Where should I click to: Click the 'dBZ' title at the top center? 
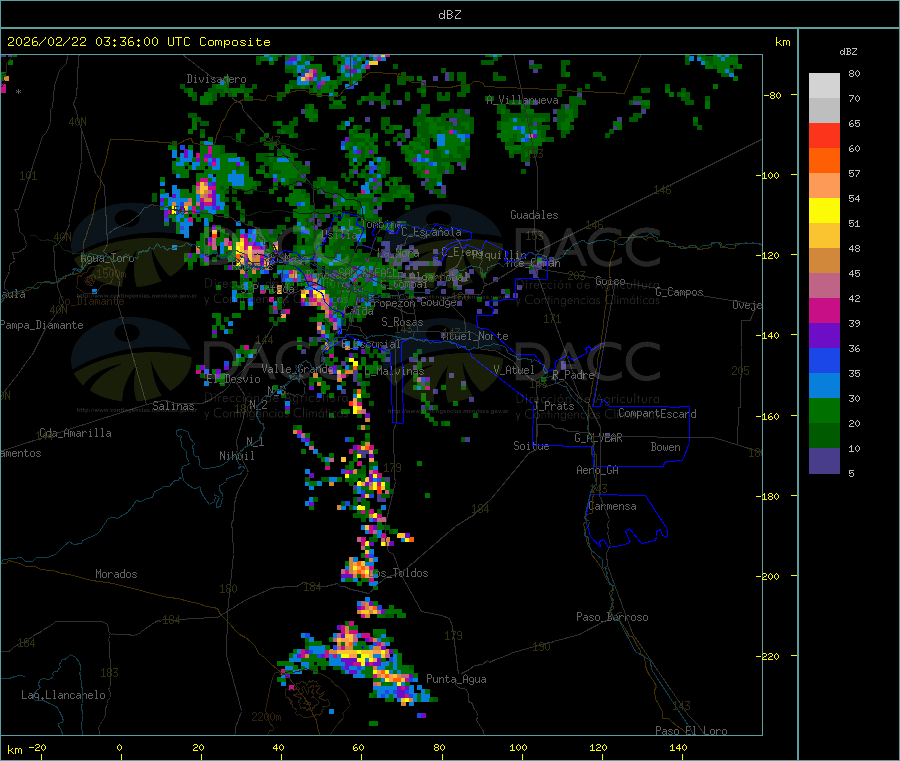(x=449, y=15)
